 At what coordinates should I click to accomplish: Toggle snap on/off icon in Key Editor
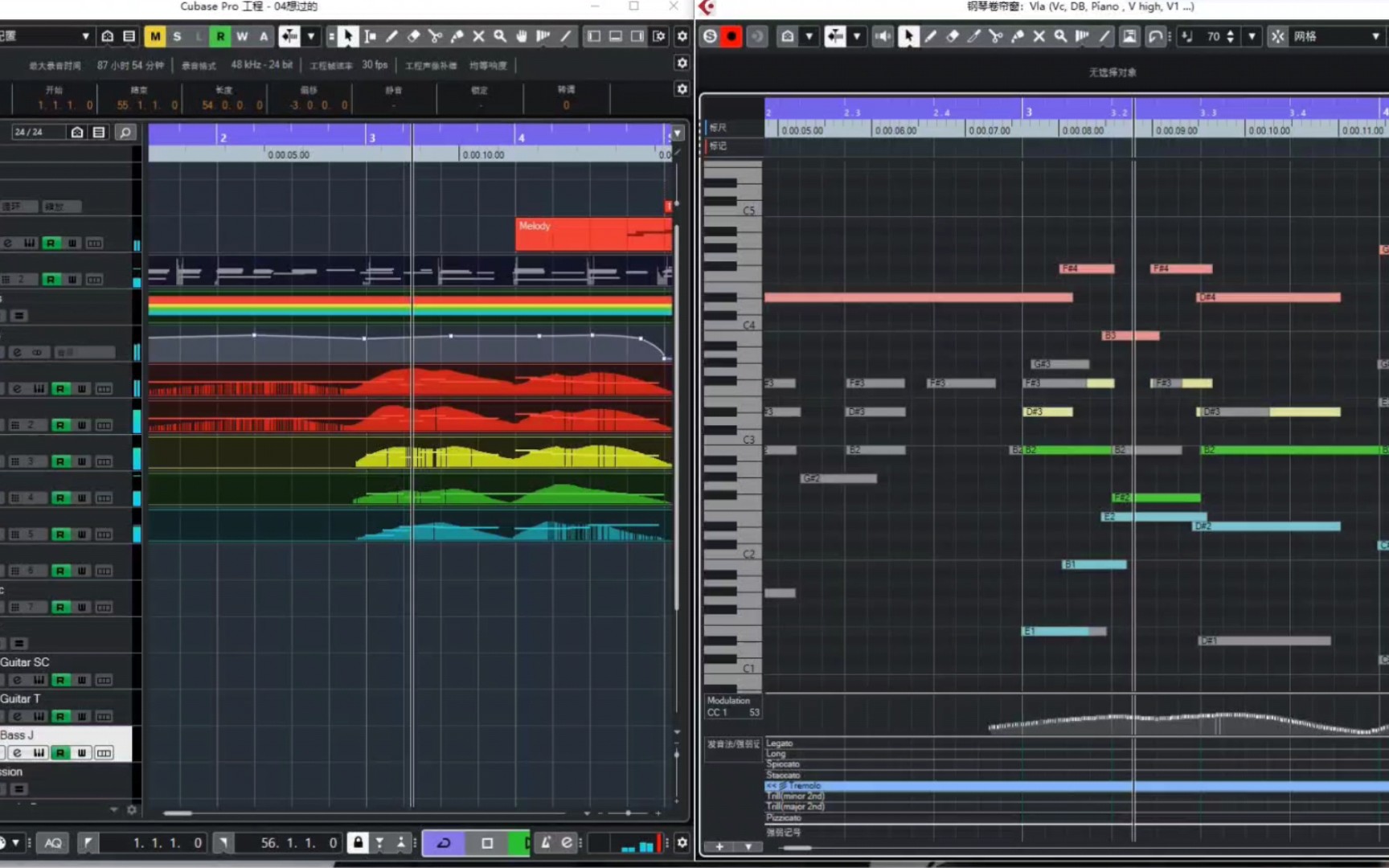tap(1277, 36)
